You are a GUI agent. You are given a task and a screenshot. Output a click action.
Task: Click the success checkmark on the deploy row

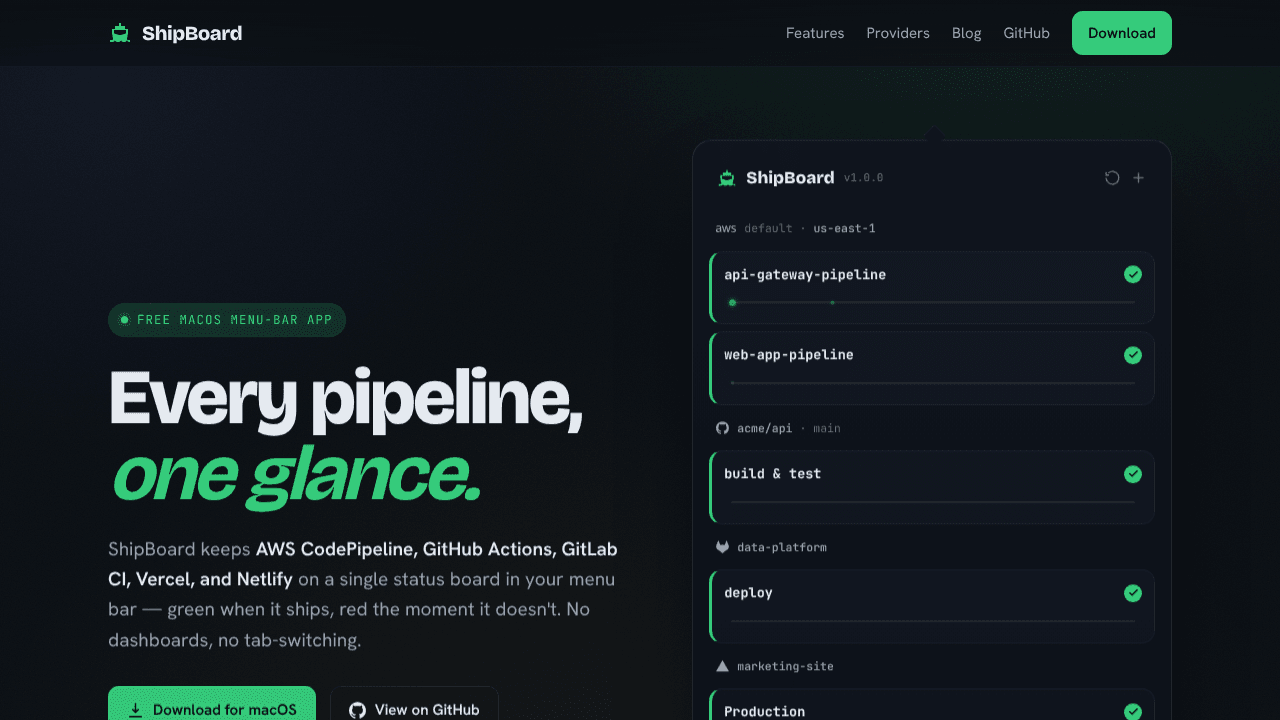pyautogui.click(x=1133, y=593)
